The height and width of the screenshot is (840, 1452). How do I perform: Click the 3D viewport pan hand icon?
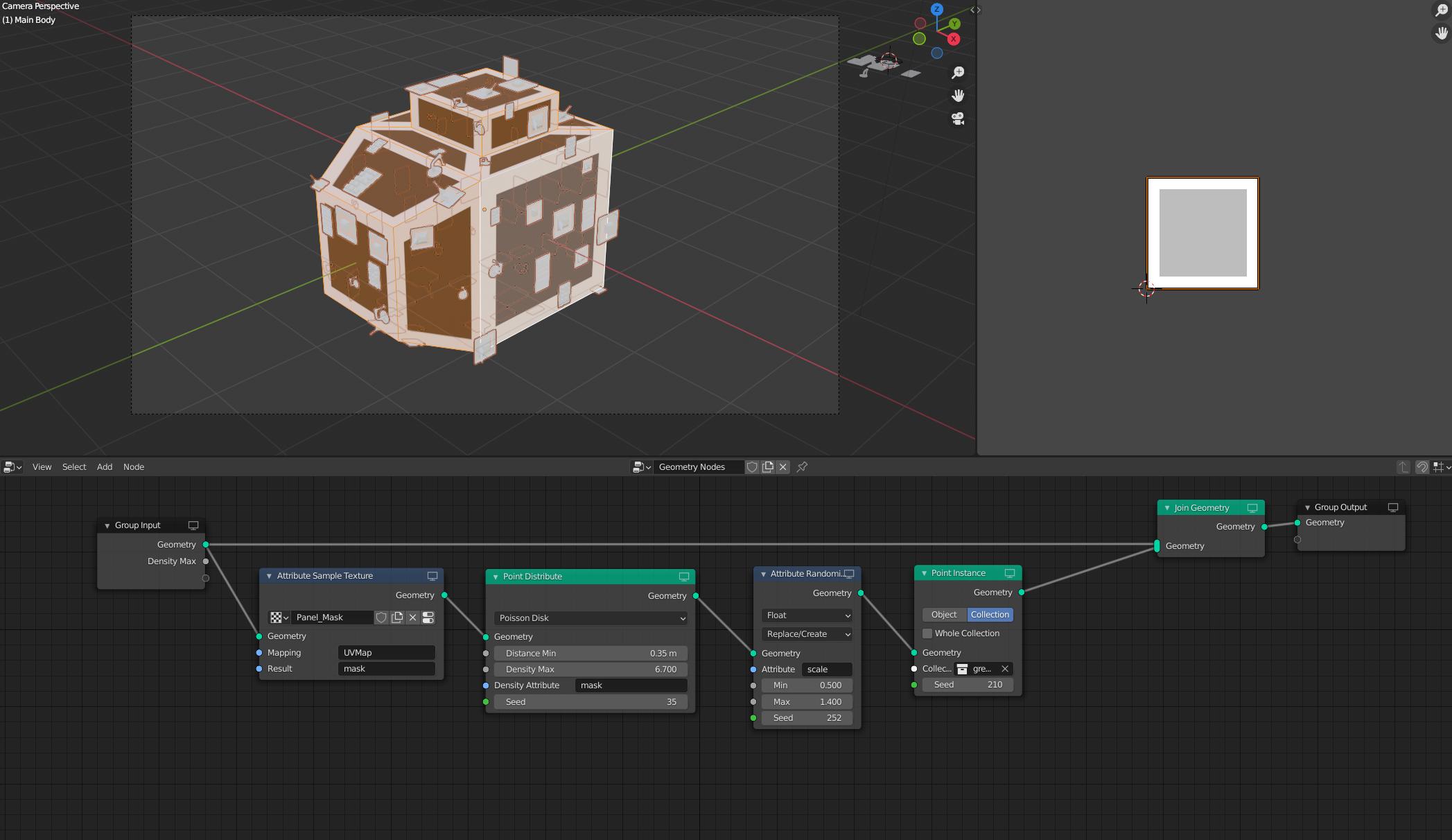pos(958,96)
